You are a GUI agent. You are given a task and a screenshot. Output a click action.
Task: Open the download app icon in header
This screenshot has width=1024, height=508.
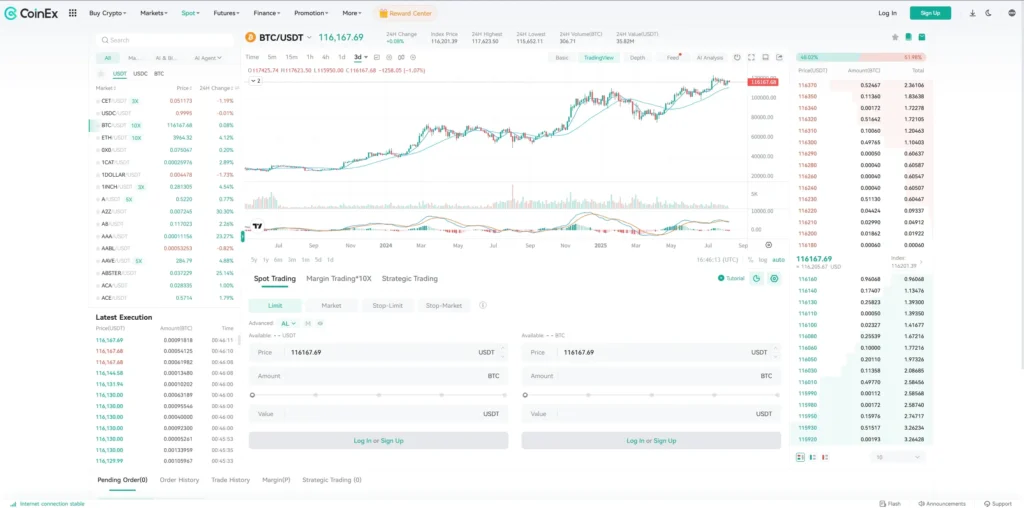972,13
